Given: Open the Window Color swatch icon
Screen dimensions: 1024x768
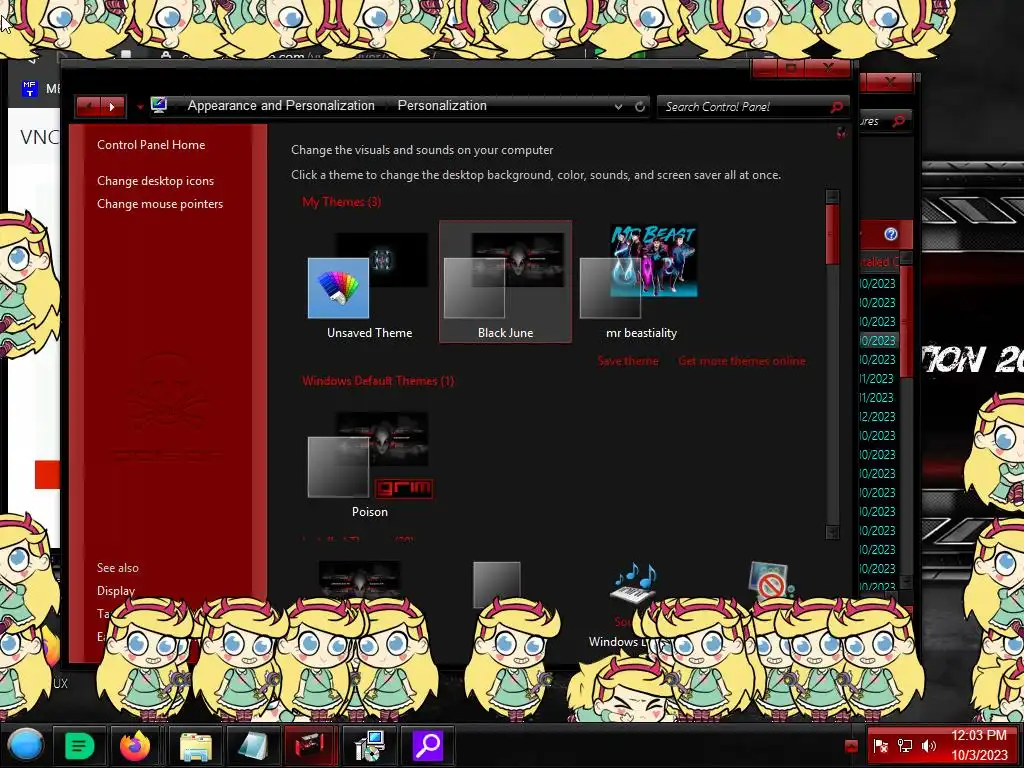Looking at the screenshot, I should (496, 584).
